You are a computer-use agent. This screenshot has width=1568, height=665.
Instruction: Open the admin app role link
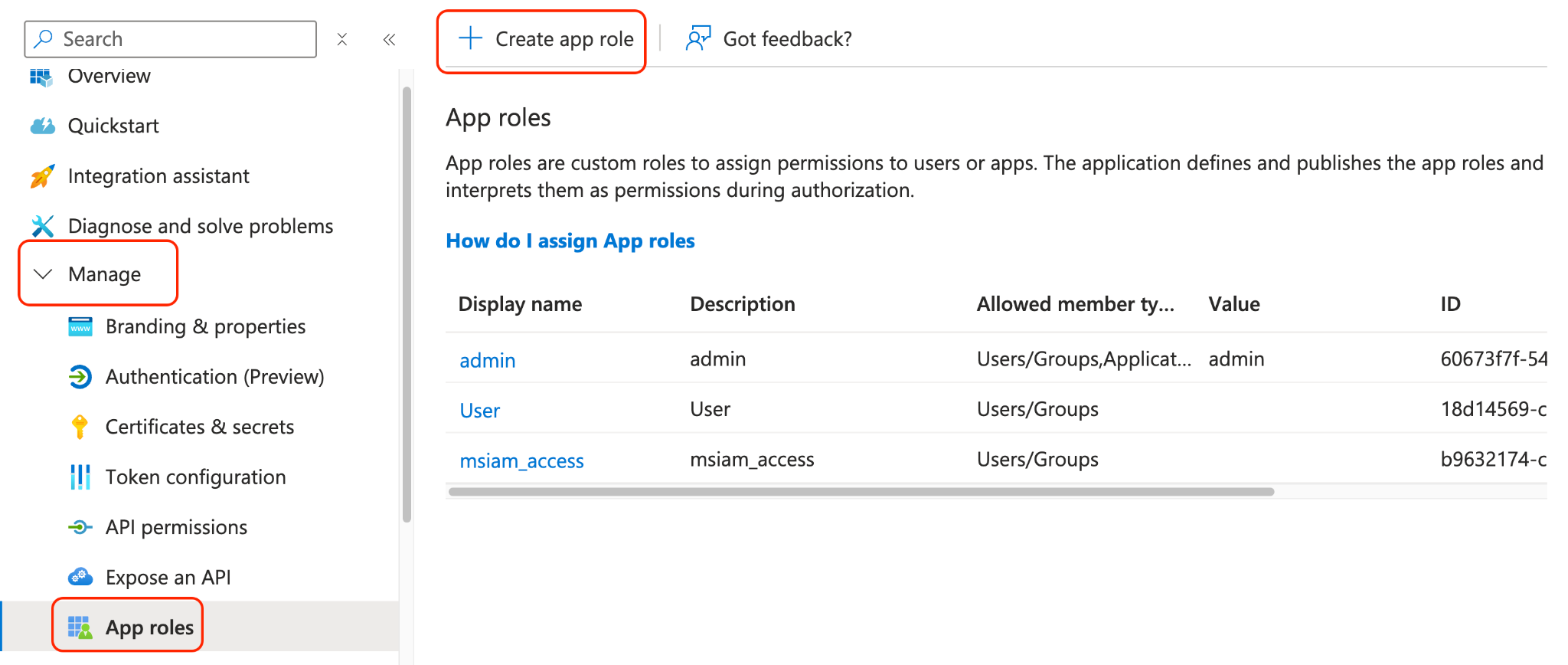[487, 360]
